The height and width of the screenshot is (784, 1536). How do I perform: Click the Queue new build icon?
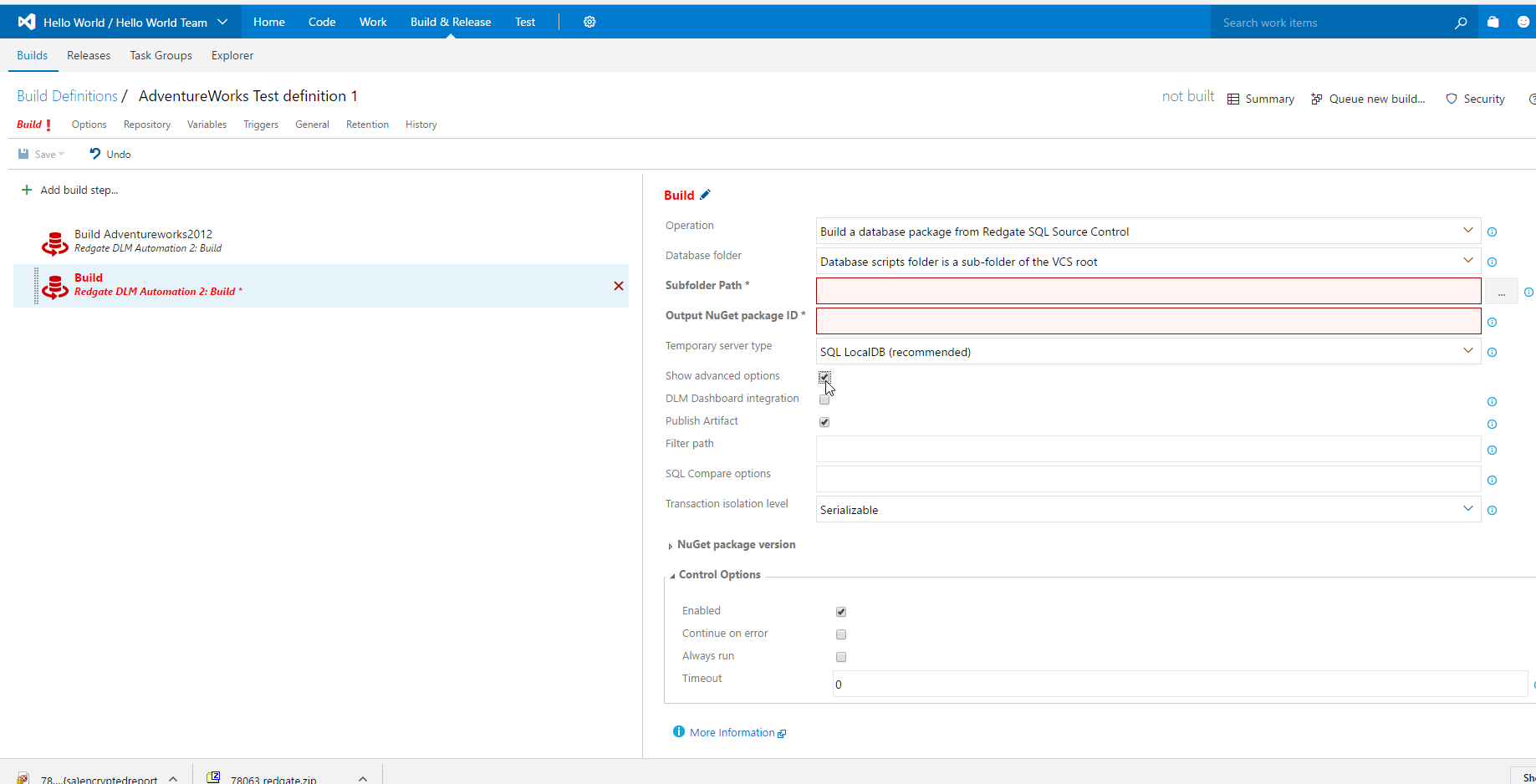point(1317,99)
